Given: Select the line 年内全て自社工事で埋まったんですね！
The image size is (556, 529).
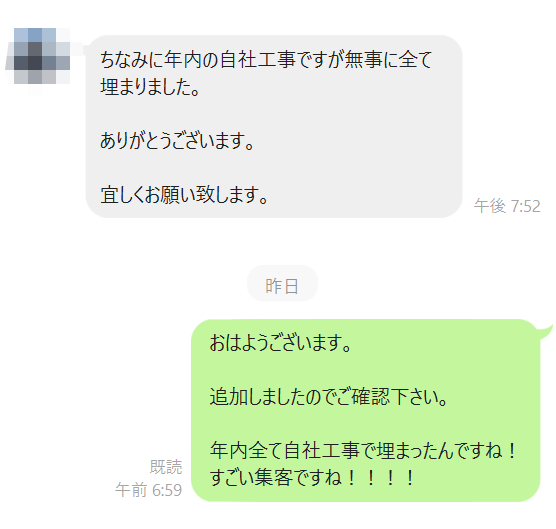Looking at the screenshot, I should (x=363, y=451).
